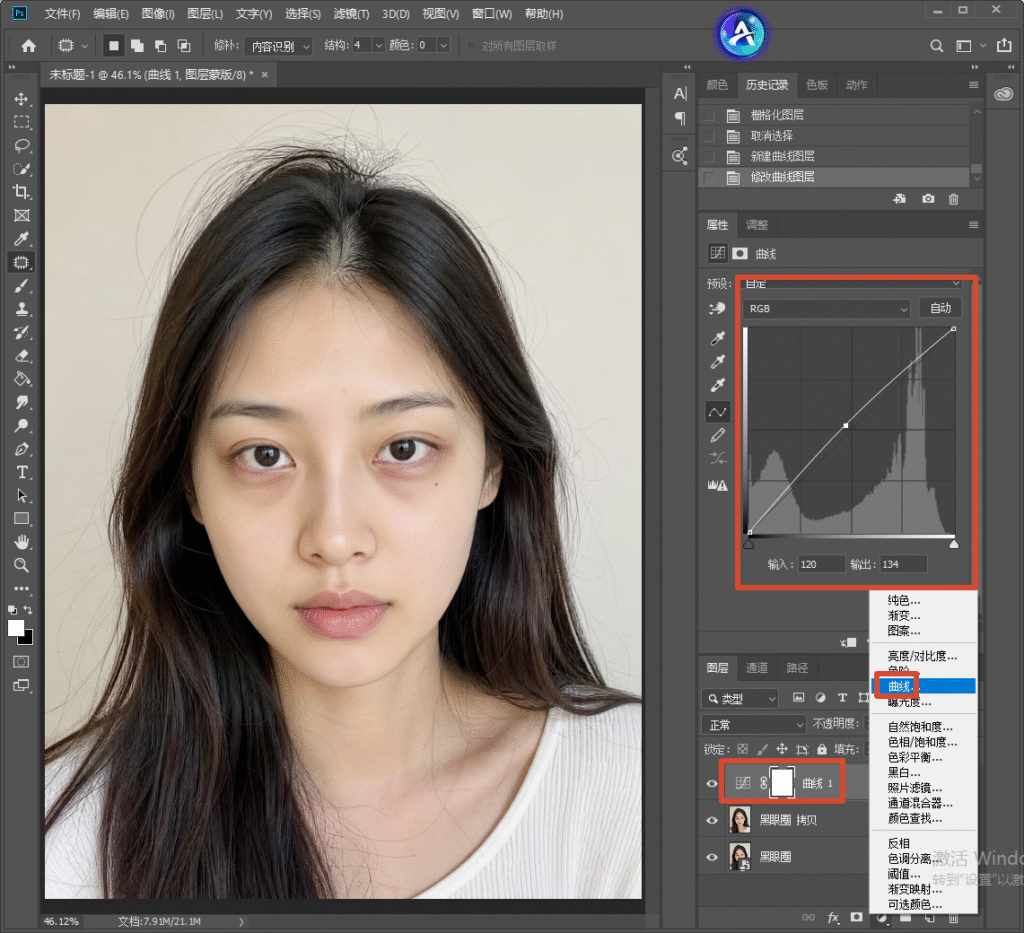Open the 颜色 value dropdown
The image size is (1024, 933).
(x=444, y=46)
